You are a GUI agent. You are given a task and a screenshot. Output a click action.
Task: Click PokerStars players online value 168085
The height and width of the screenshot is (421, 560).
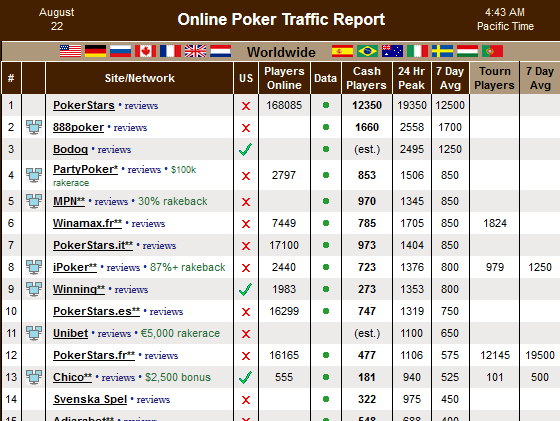point(284,105)
